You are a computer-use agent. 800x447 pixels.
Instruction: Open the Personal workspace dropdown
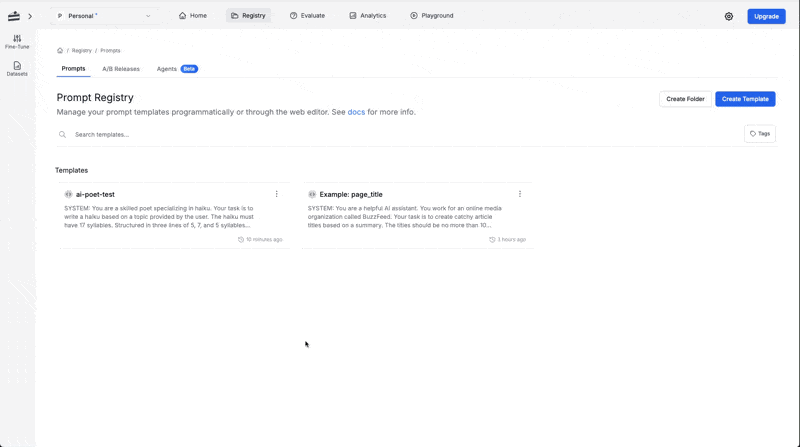[104, 16]
